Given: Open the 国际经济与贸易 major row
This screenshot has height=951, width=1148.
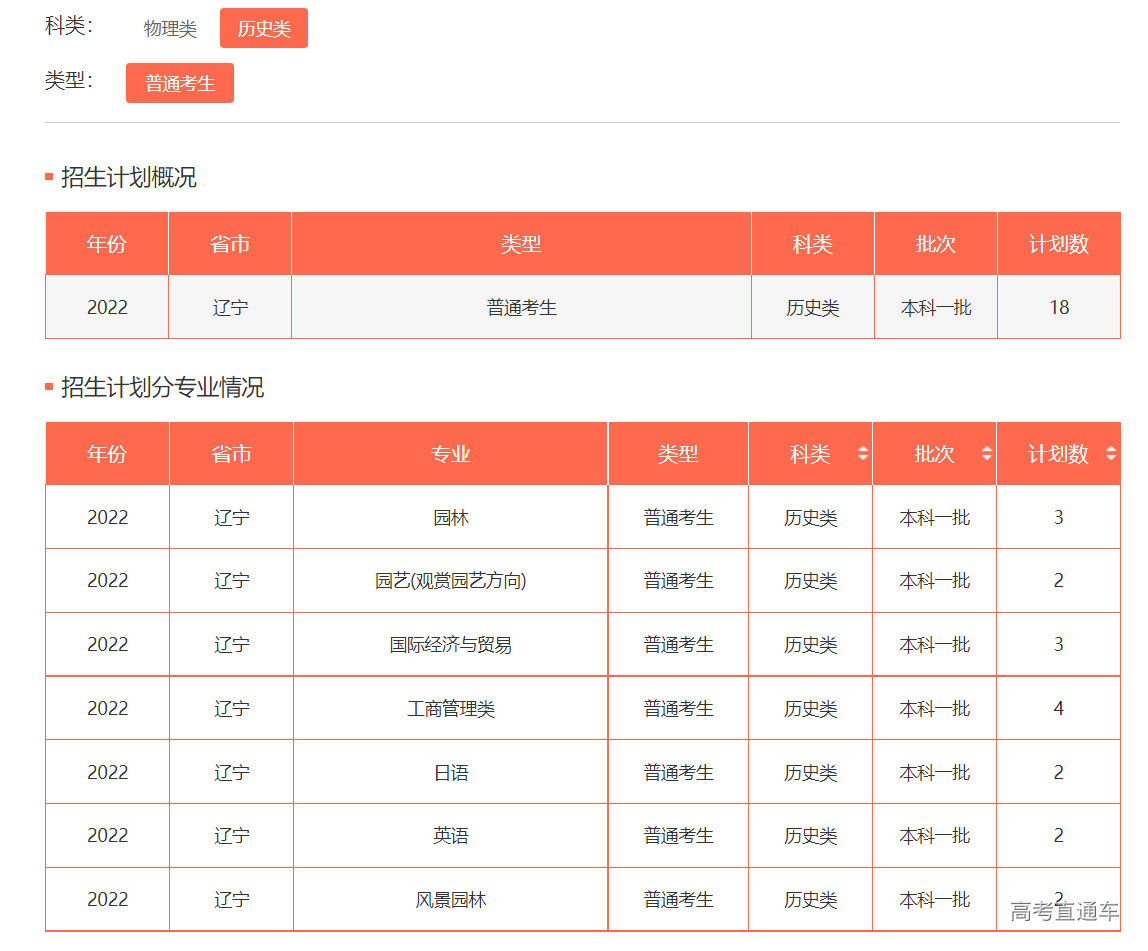Looking at the screenshot, I should click(x=450, y=645).
